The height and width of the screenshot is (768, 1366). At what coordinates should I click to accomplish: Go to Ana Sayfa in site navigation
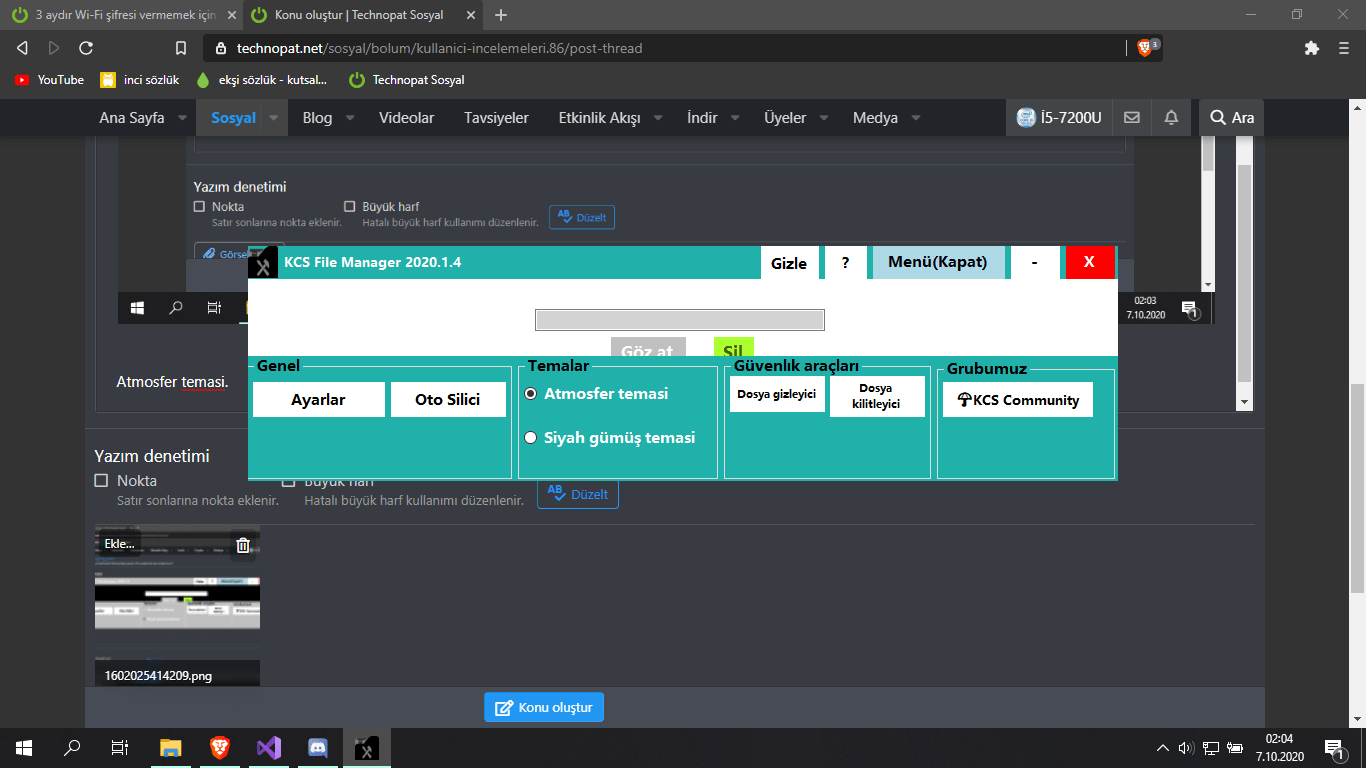132,118
